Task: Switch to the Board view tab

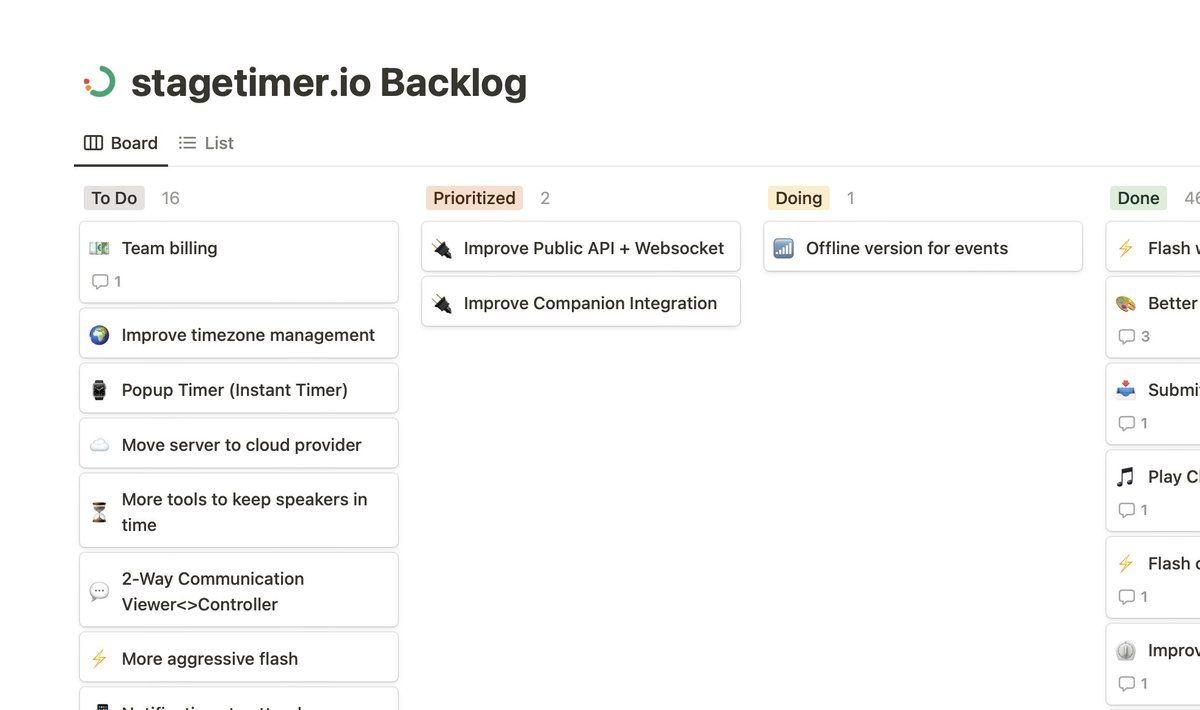Action: click(121, 143)
